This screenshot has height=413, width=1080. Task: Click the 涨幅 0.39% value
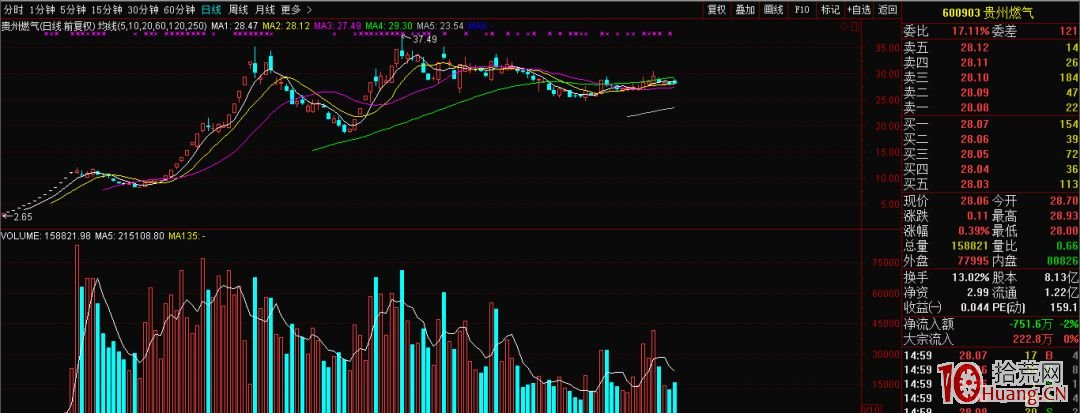pyautogui.click(x=972, y=231)
